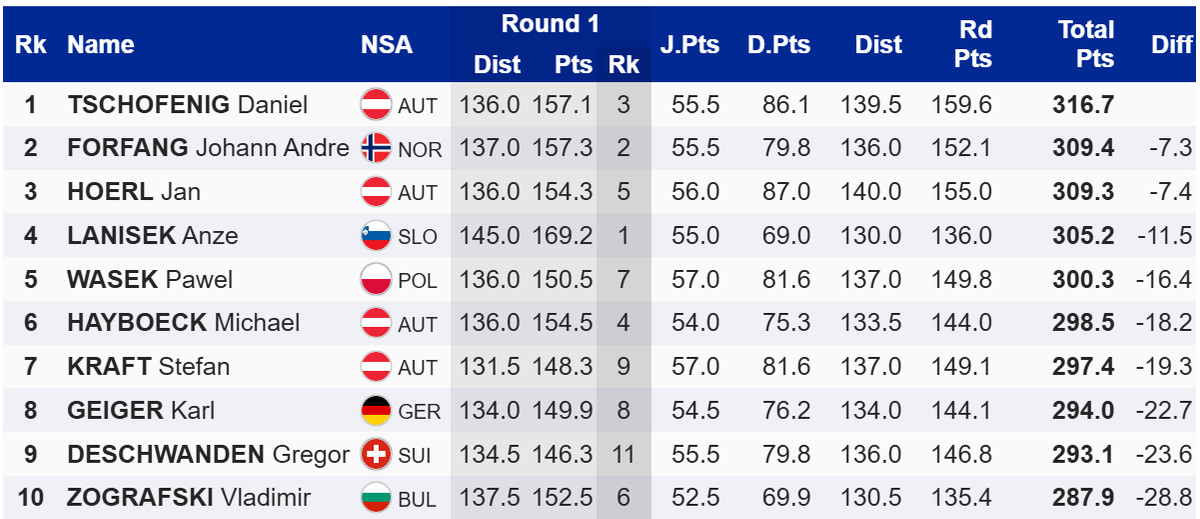The image size is (1200, 519).
Task: Open FORFANG Johann Andre's athlete link
Action: tap(208, 148)
